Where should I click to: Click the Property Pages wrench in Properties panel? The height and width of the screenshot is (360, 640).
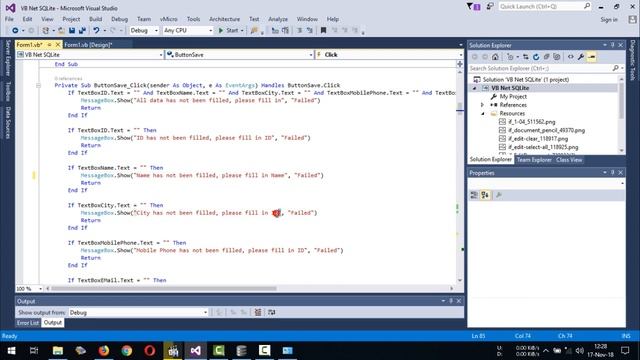click(x=498, y=195)
